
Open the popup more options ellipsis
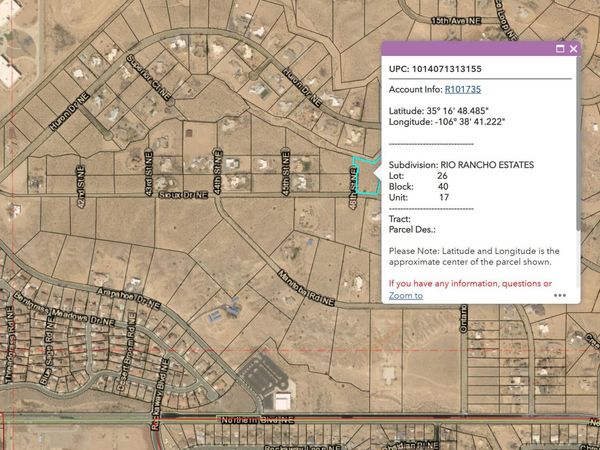coord(559,295)
